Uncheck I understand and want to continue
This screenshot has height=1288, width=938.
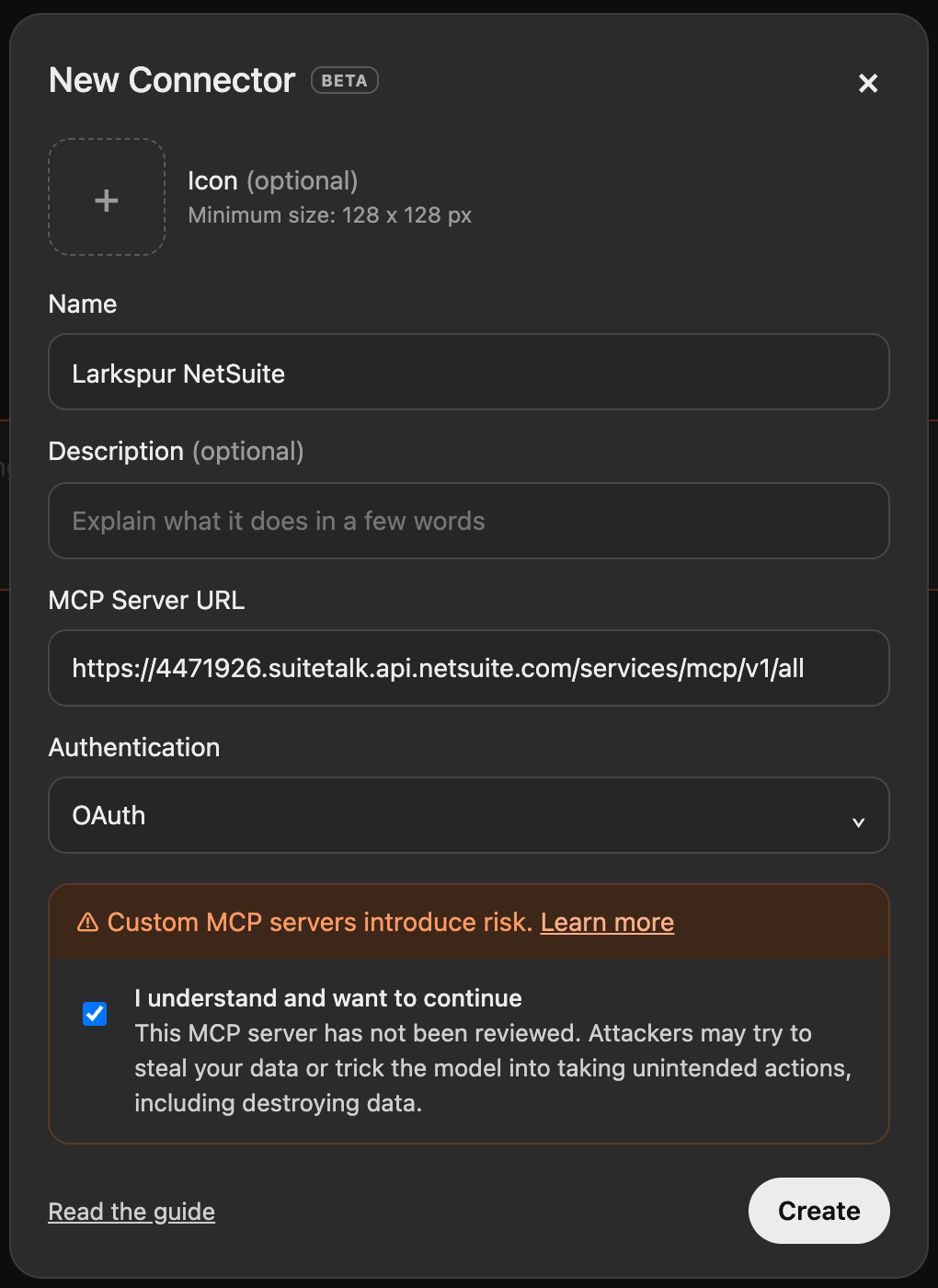95,1014
